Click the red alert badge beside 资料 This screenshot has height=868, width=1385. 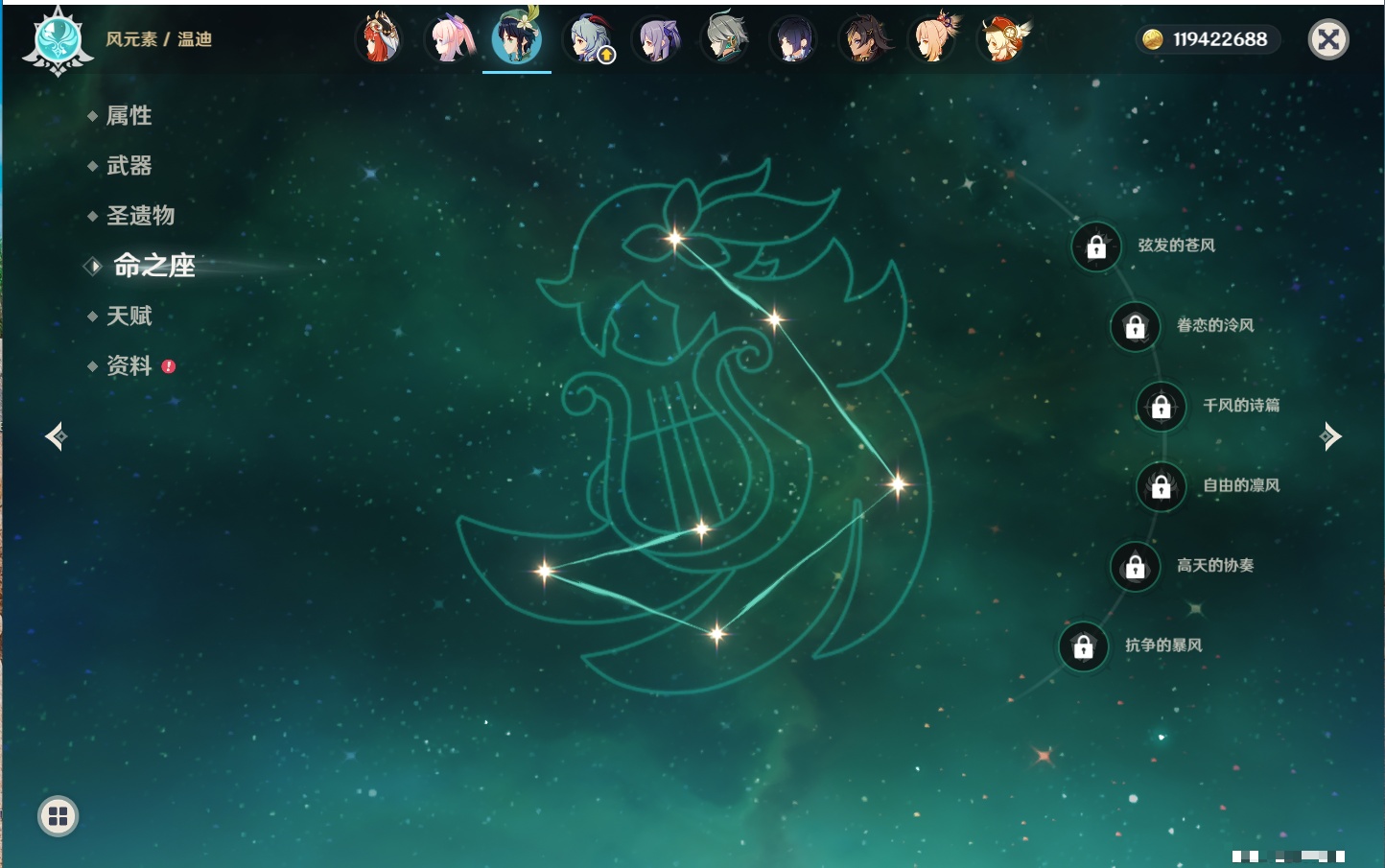click(169, 366)
